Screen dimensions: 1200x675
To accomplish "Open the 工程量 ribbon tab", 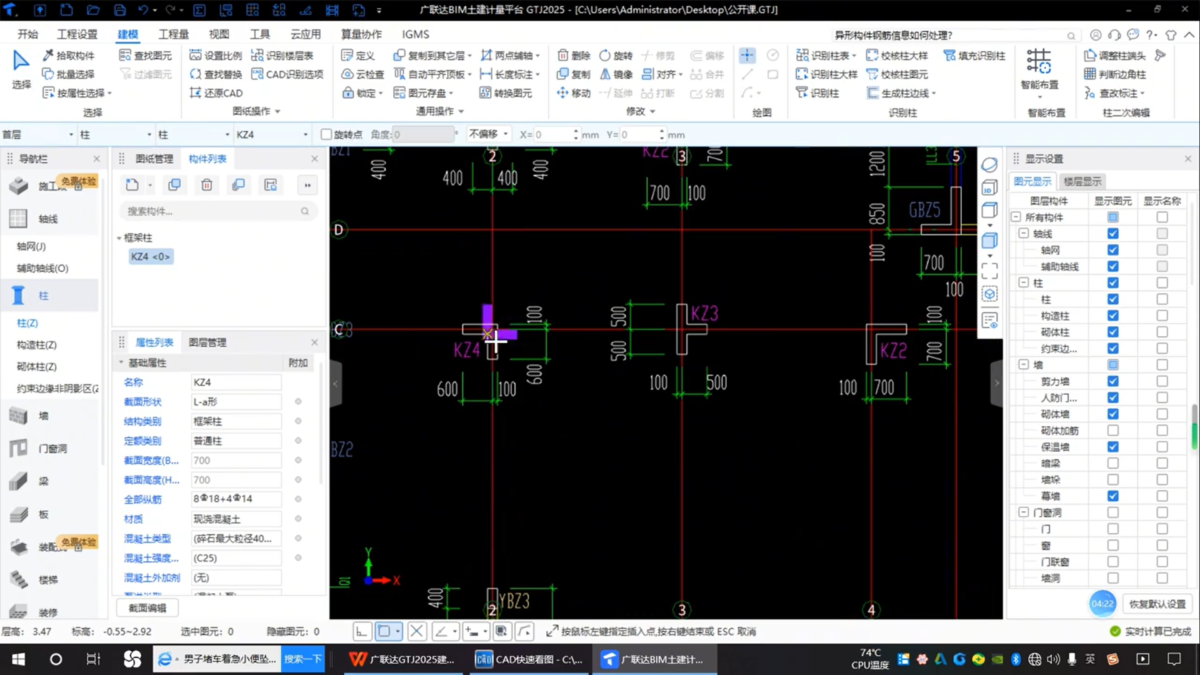I will click(x=173, y=34).
